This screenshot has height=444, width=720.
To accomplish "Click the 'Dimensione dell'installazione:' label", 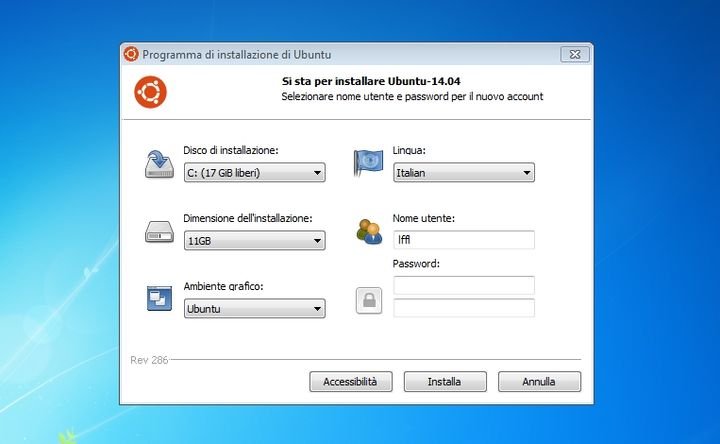I will [x=248, y=218].
